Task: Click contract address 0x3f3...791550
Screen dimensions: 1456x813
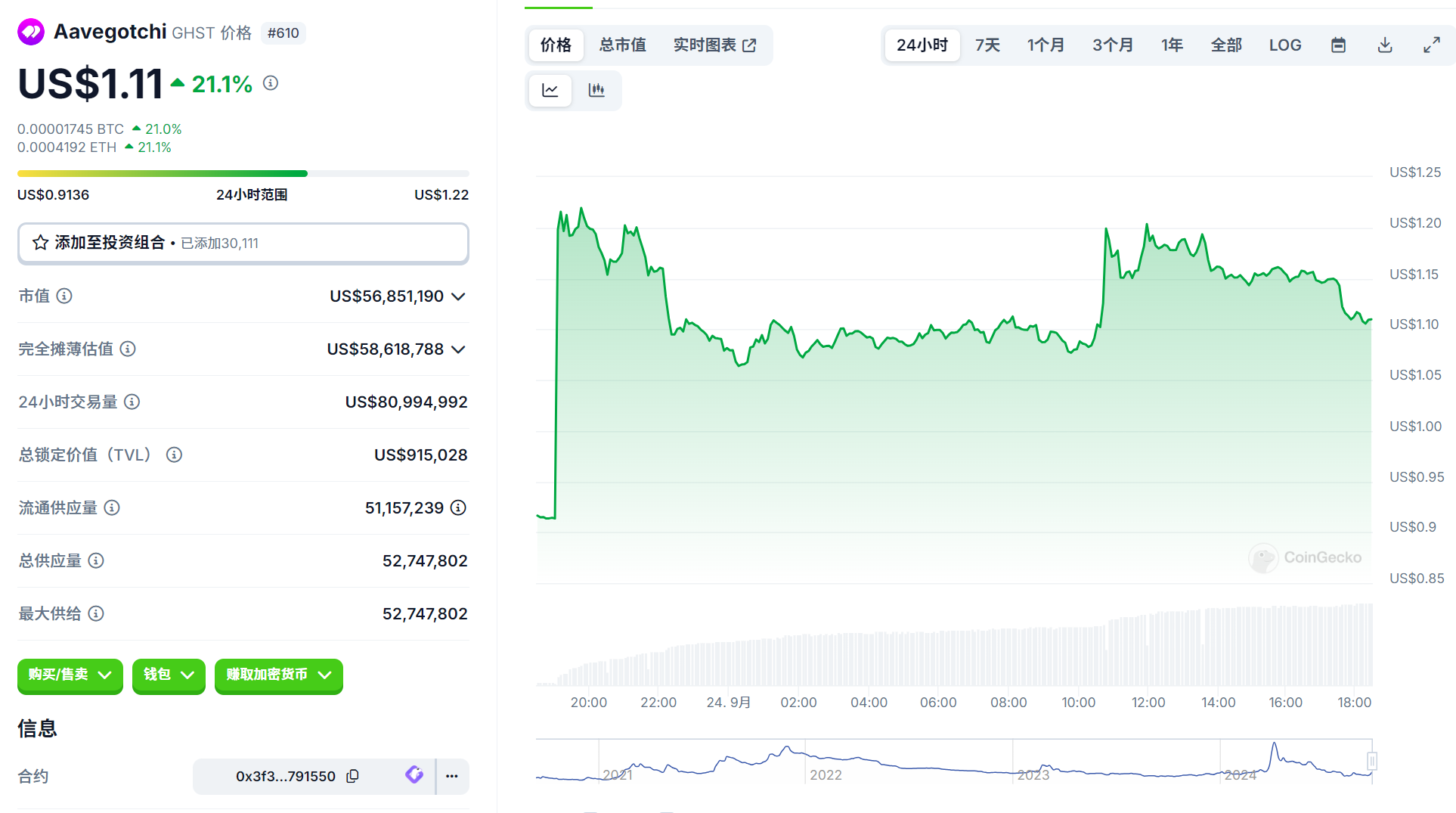Action: tap(286, 776)
